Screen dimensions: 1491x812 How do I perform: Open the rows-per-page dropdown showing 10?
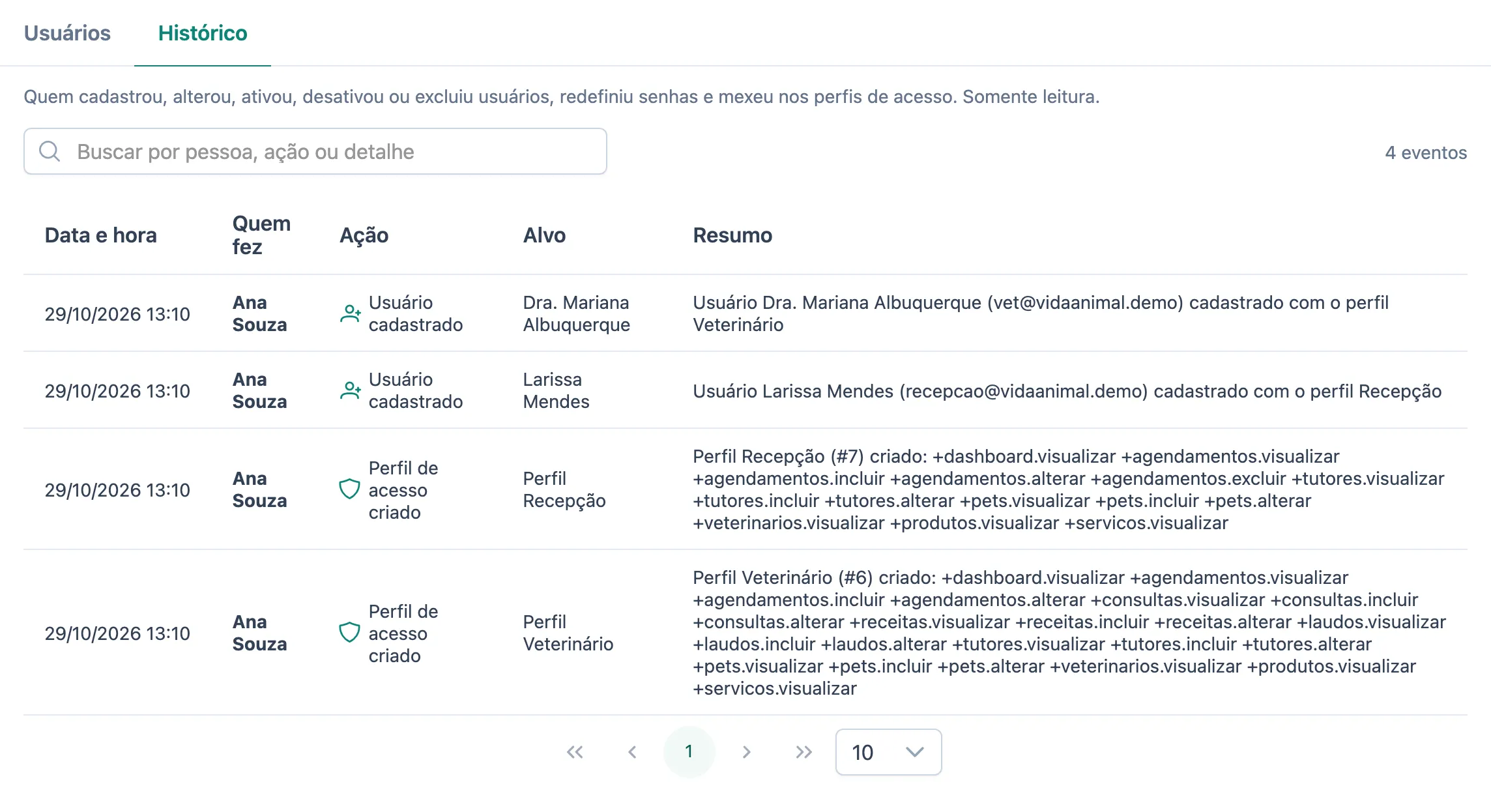[888, 752]
